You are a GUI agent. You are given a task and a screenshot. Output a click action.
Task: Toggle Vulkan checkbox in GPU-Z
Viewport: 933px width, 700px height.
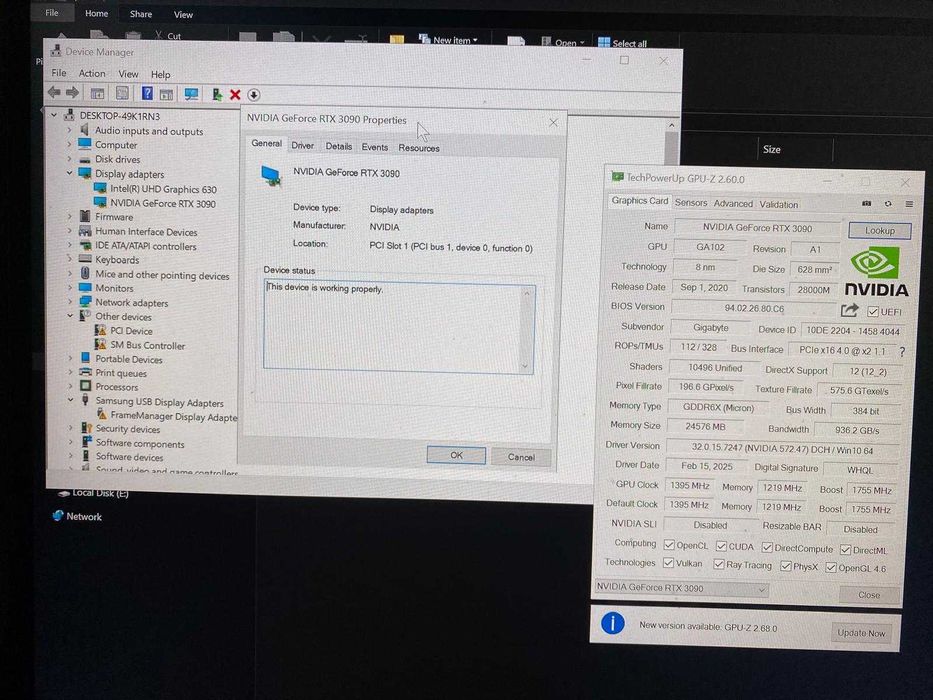(669, 562)
